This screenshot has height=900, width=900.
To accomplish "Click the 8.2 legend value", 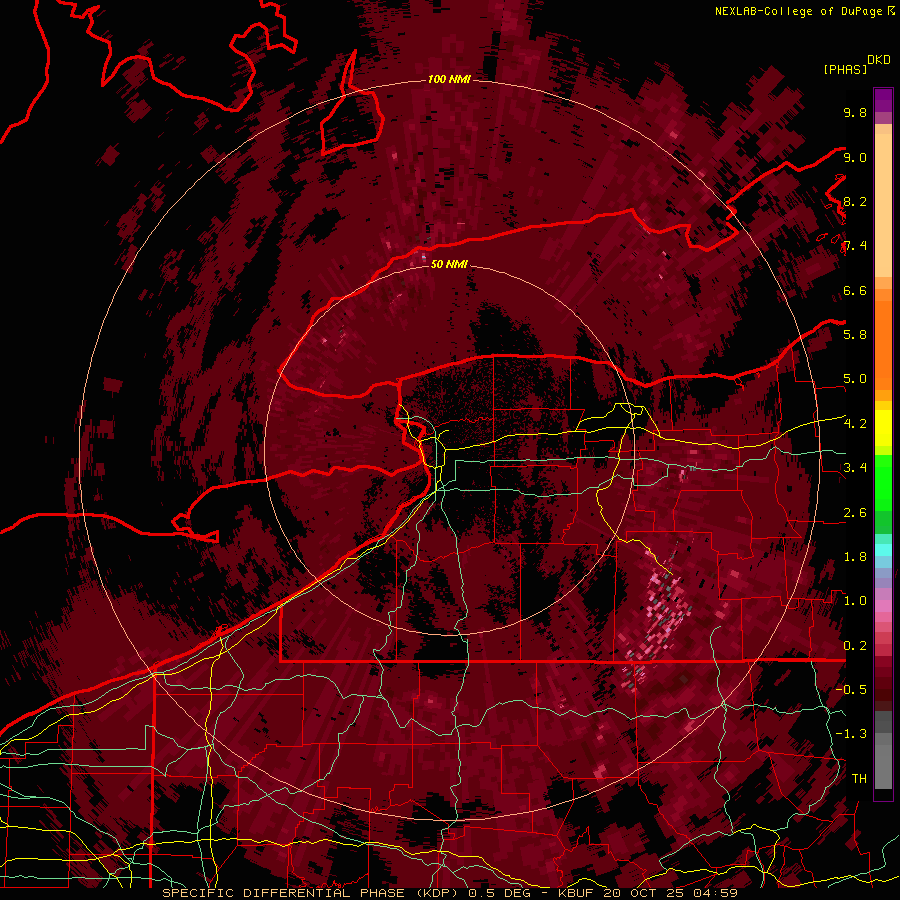I will pos(855,201).
